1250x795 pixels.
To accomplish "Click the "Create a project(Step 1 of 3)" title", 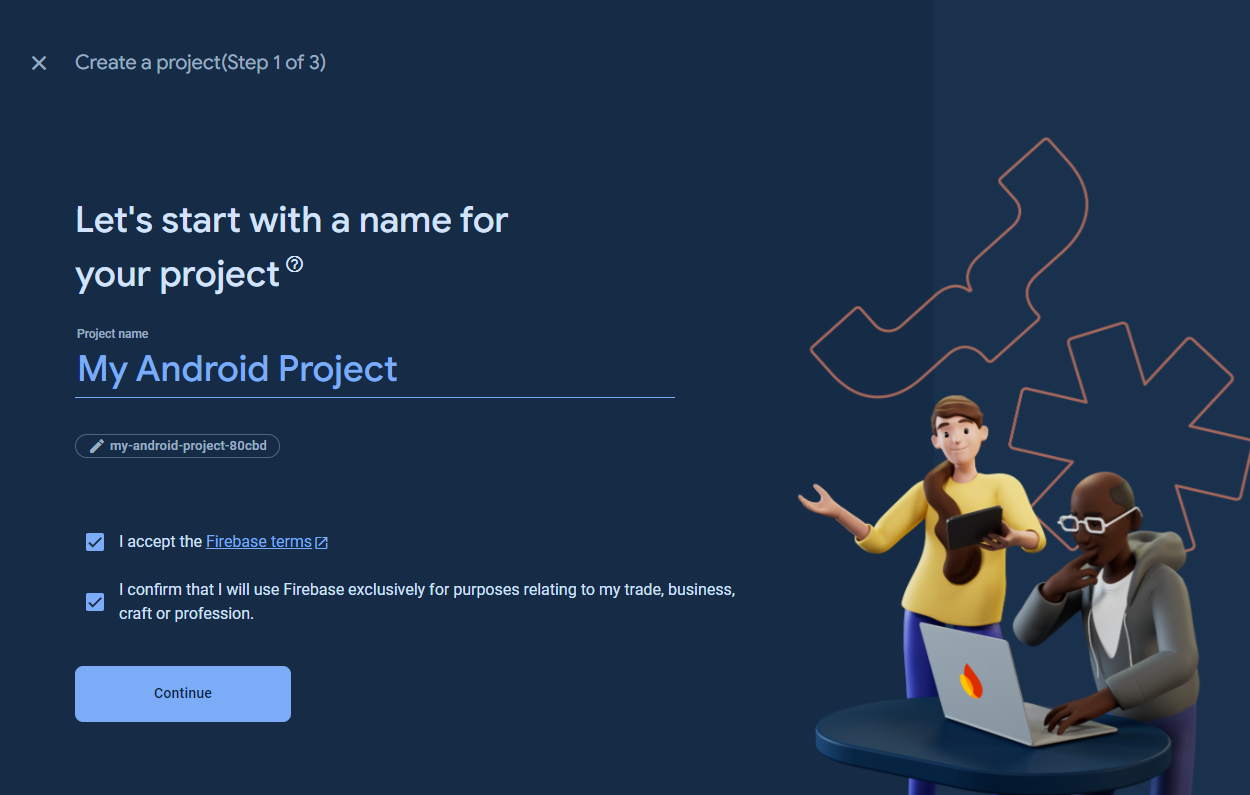I will (201, 63).
